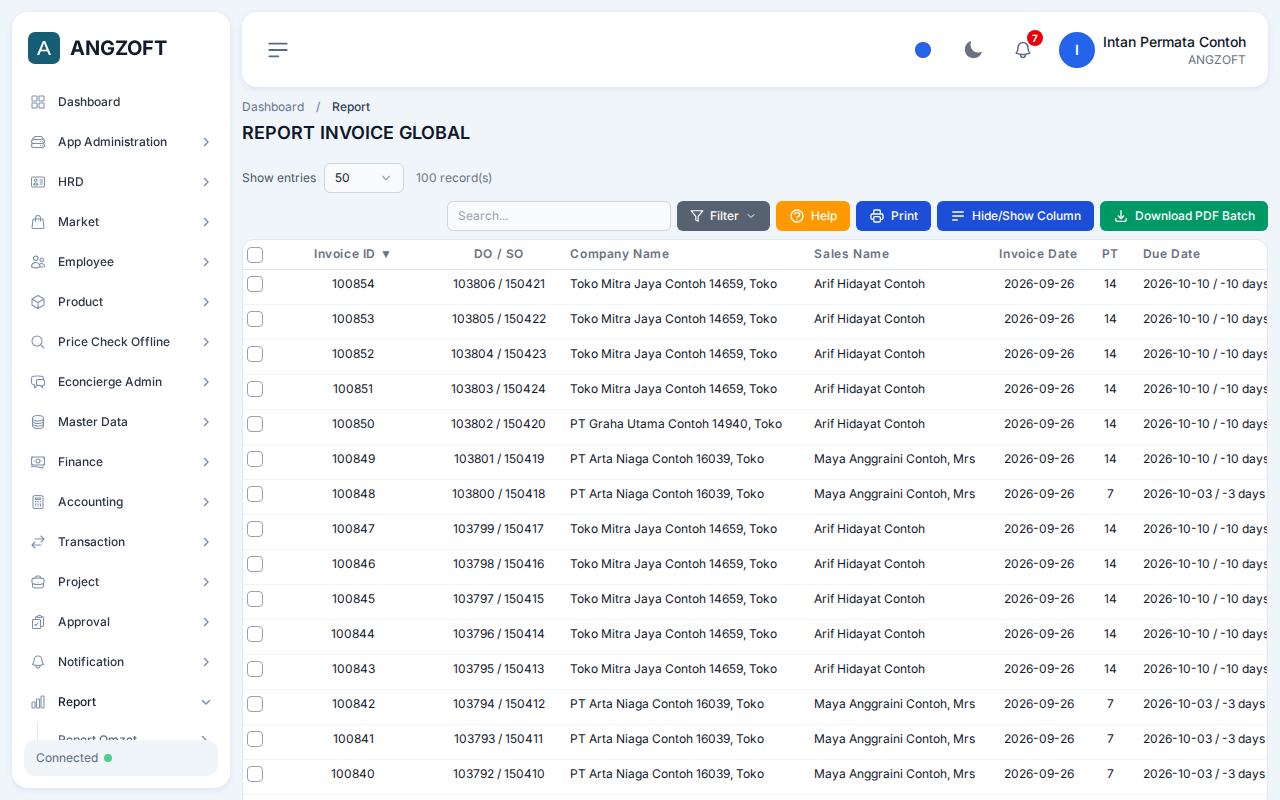Open the Accounting menu item
The height and width of the screenshot is (800, 1280).
pyautogui.click(x=121, y=502)
